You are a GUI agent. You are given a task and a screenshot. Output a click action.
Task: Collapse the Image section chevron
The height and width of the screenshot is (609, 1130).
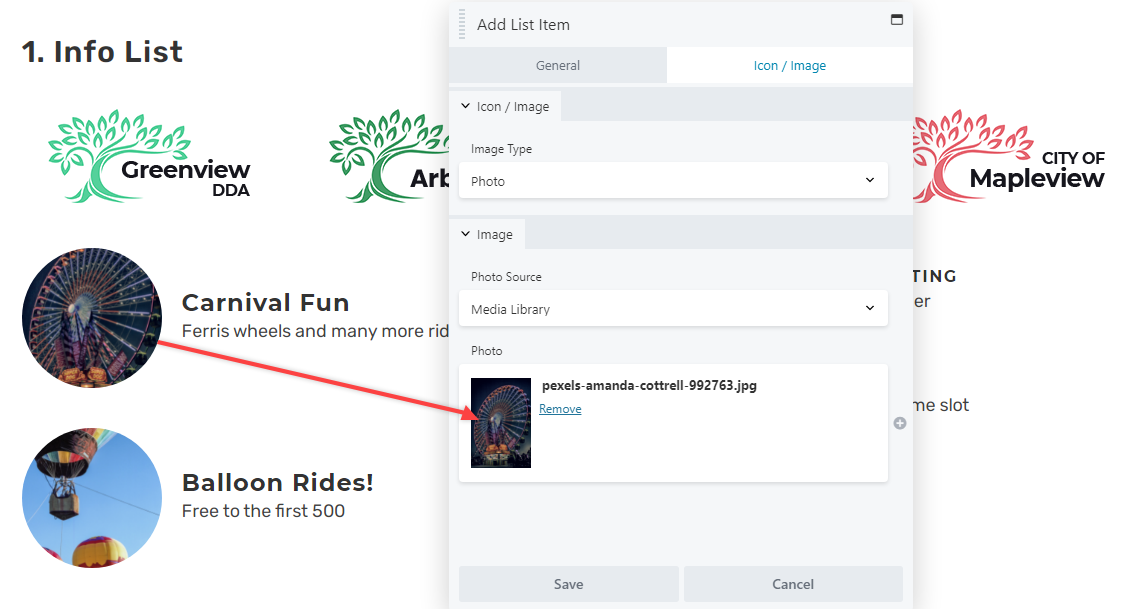coord(466,234)
